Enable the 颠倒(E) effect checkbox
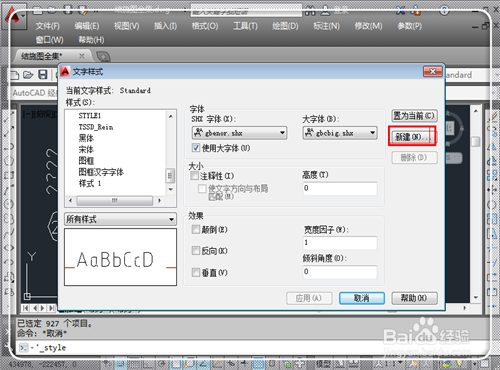The width and height of the screenshot is (500, 370). (196, 229)
